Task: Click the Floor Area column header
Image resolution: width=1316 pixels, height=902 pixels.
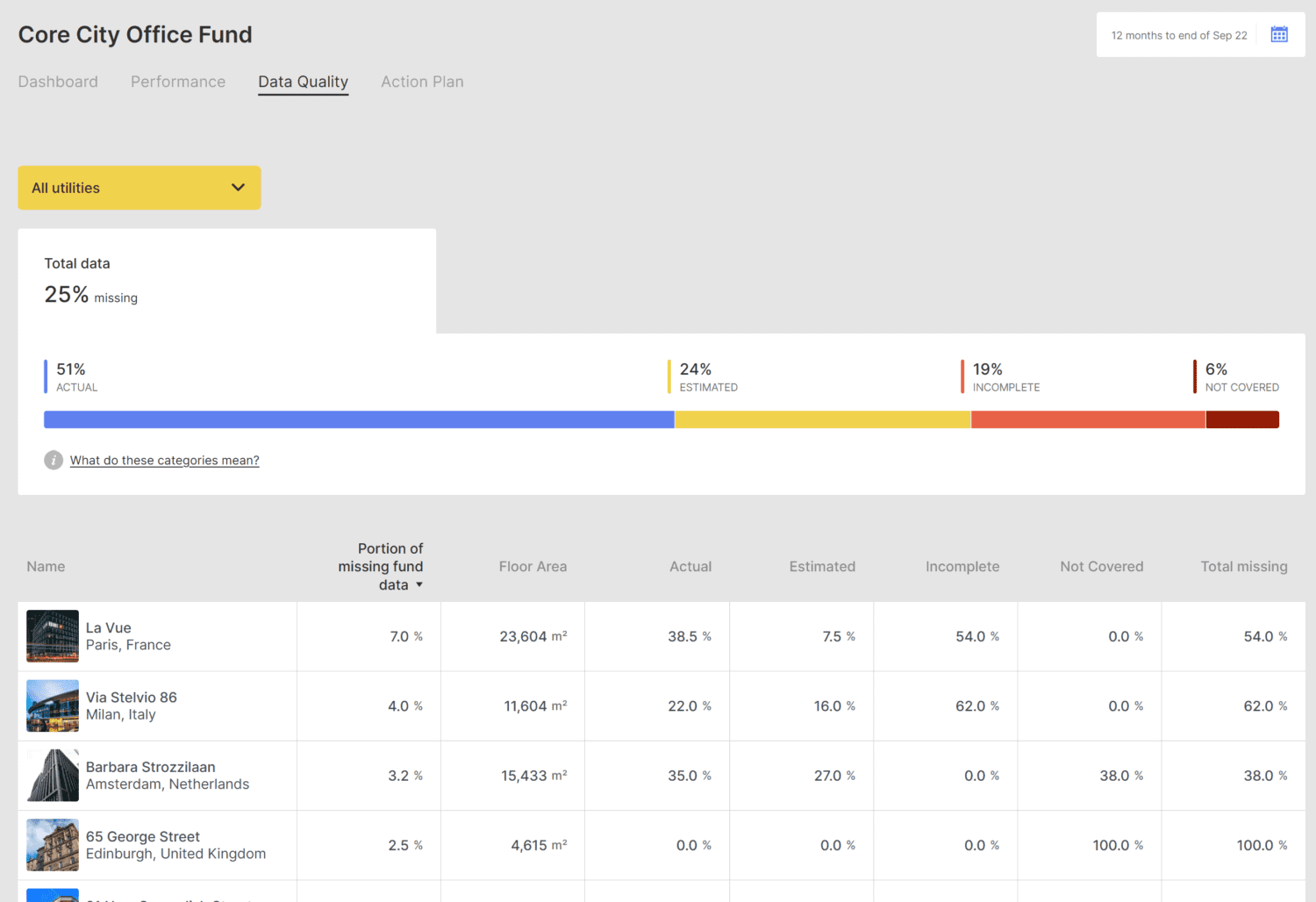Action: click(x=533, y=567)
